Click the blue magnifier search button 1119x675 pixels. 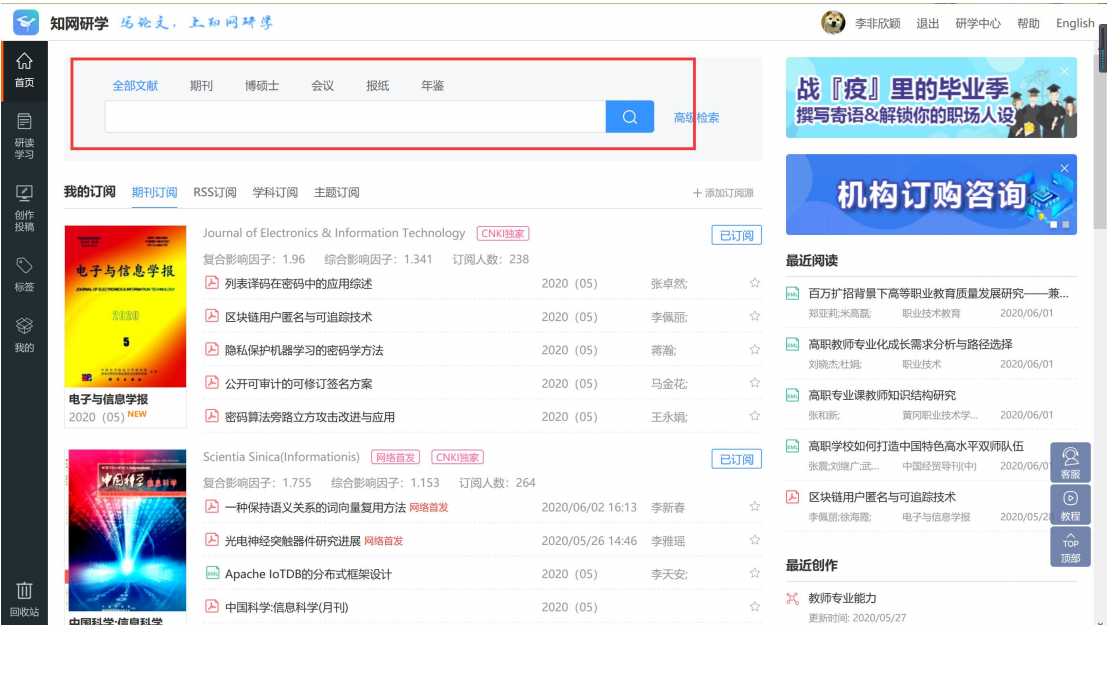coord(630,117)
